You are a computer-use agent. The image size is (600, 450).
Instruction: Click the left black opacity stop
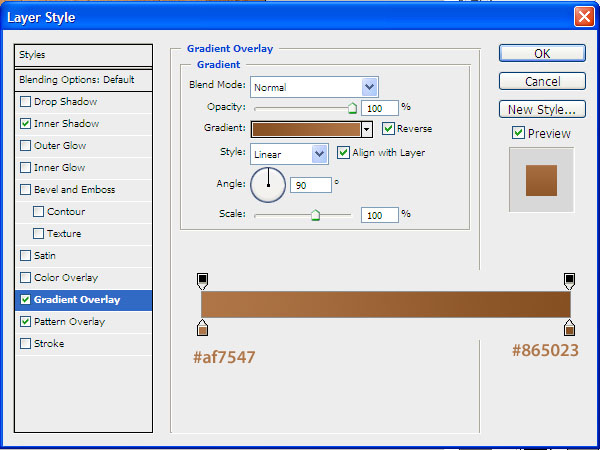pos(203,280)
